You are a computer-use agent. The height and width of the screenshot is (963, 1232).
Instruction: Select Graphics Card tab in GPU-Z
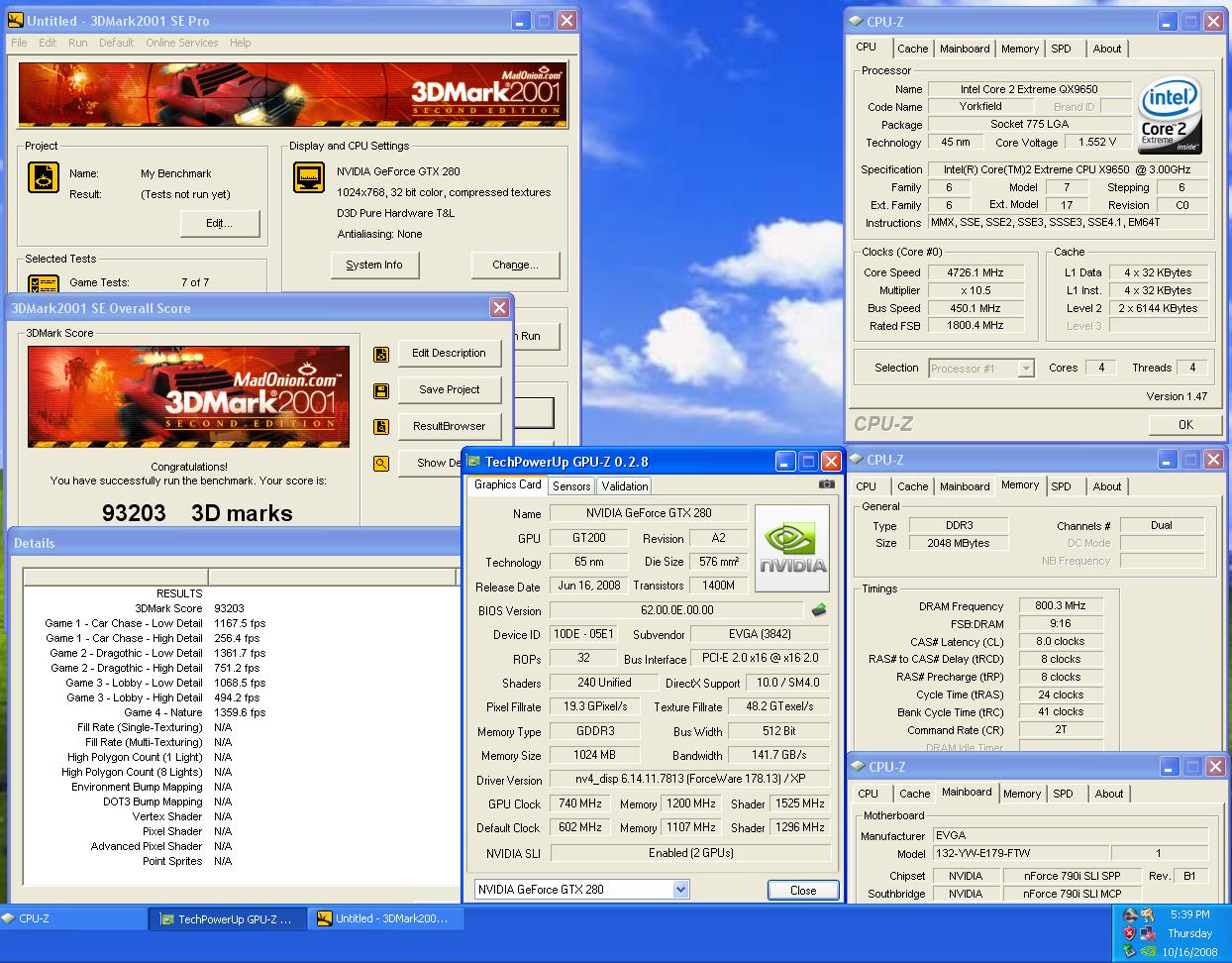507,484
